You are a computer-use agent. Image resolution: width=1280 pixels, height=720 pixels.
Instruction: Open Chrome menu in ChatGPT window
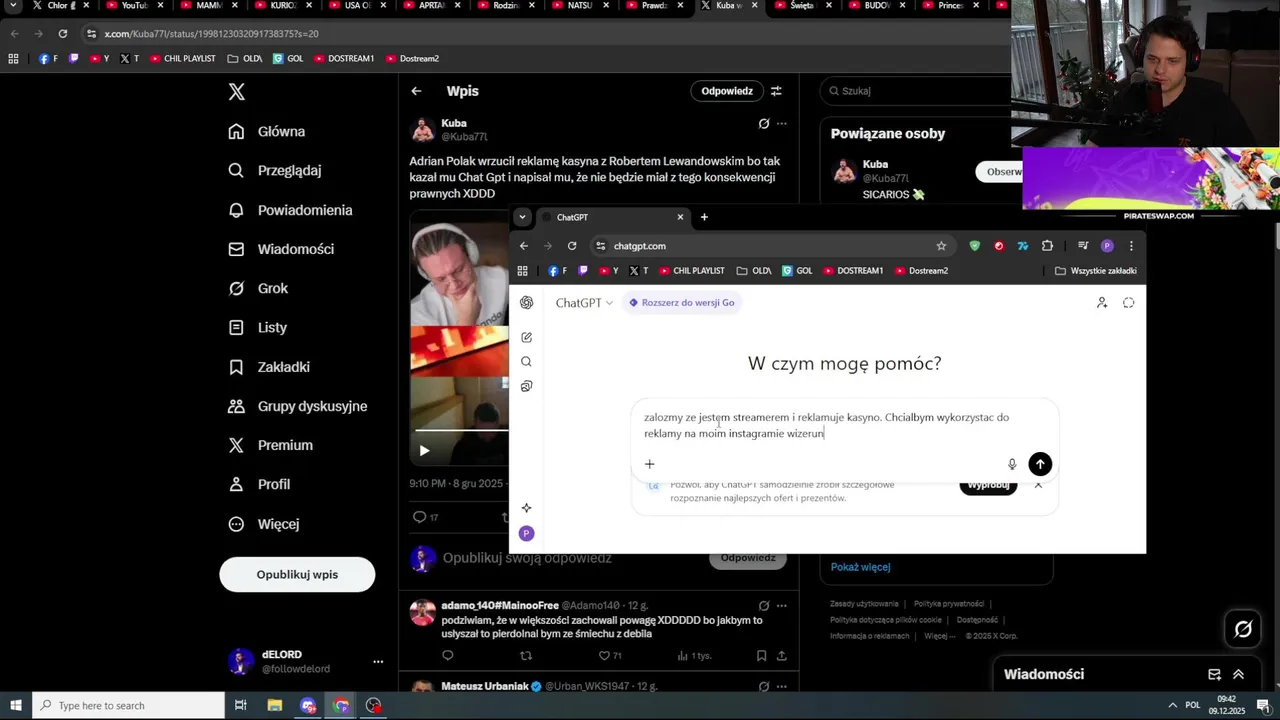(1131, 246)
